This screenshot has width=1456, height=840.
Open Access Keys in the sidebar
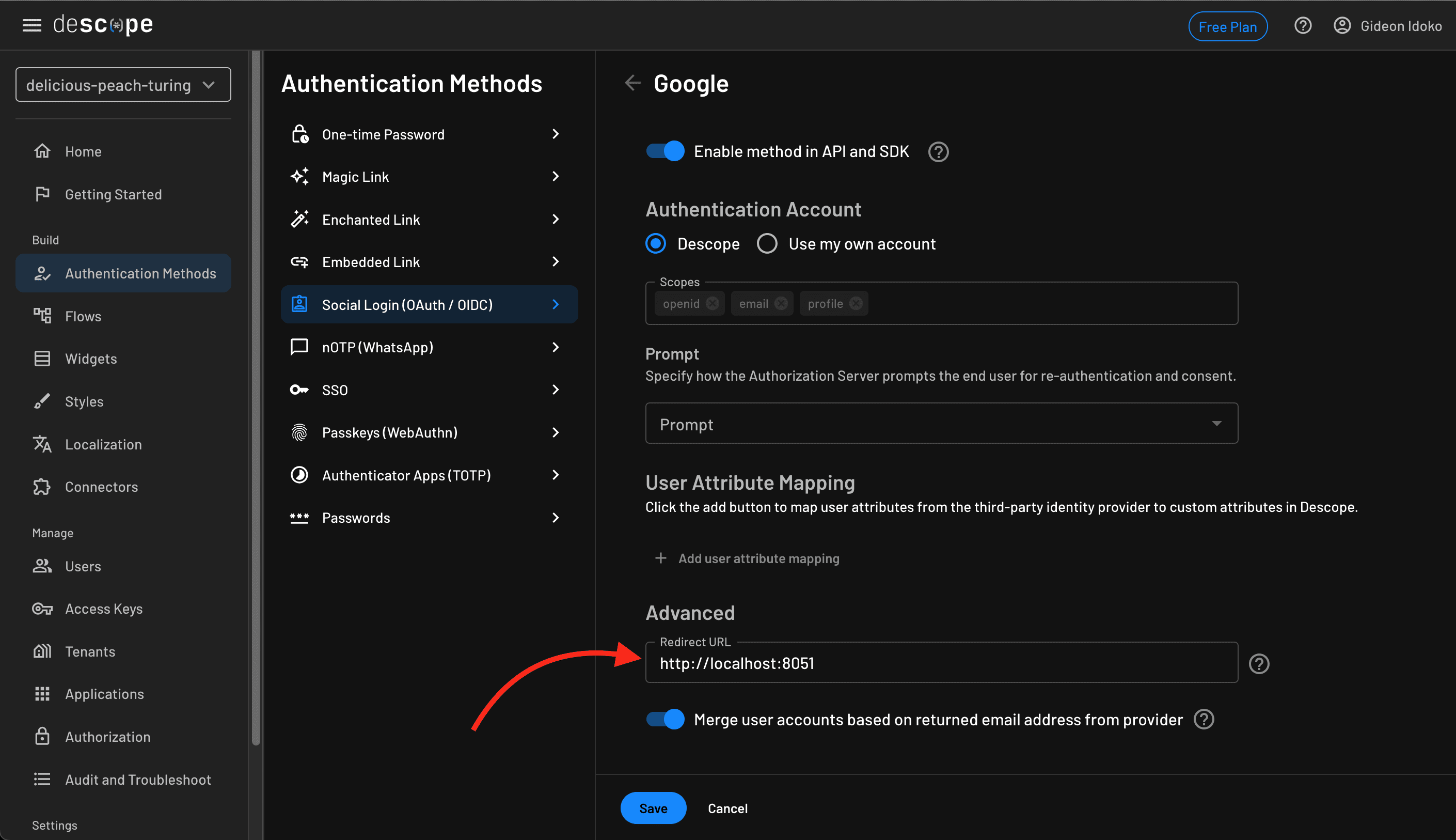[123, 609]
